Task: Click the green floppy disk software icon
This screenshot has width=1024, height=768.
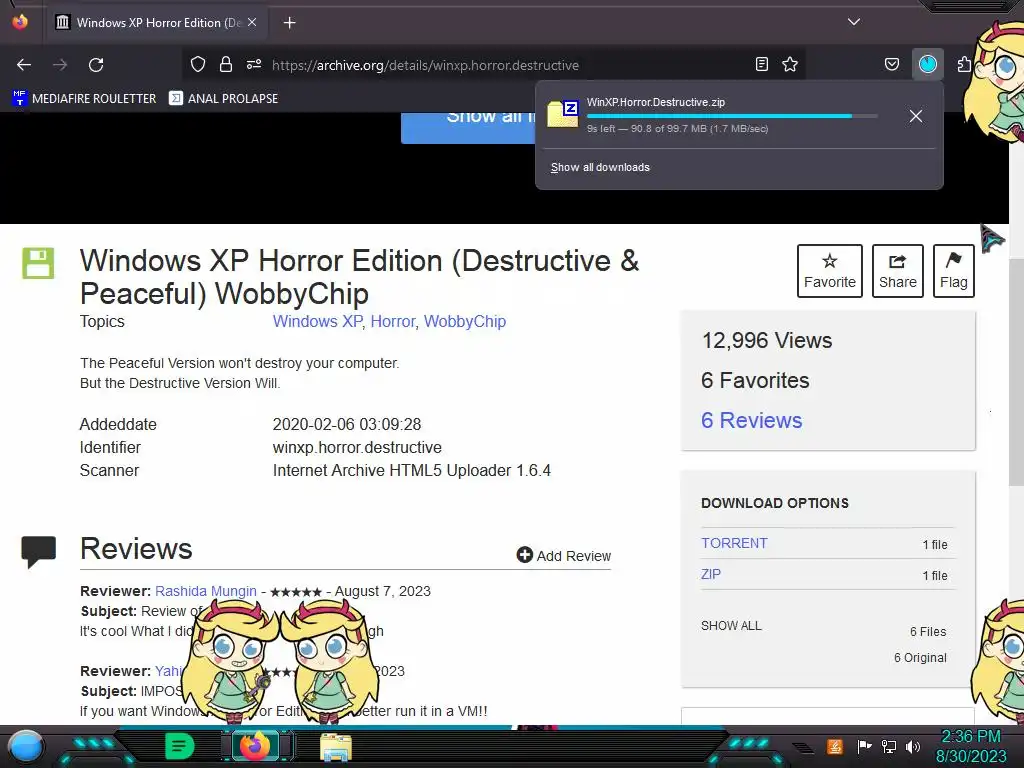Action: 39,263
